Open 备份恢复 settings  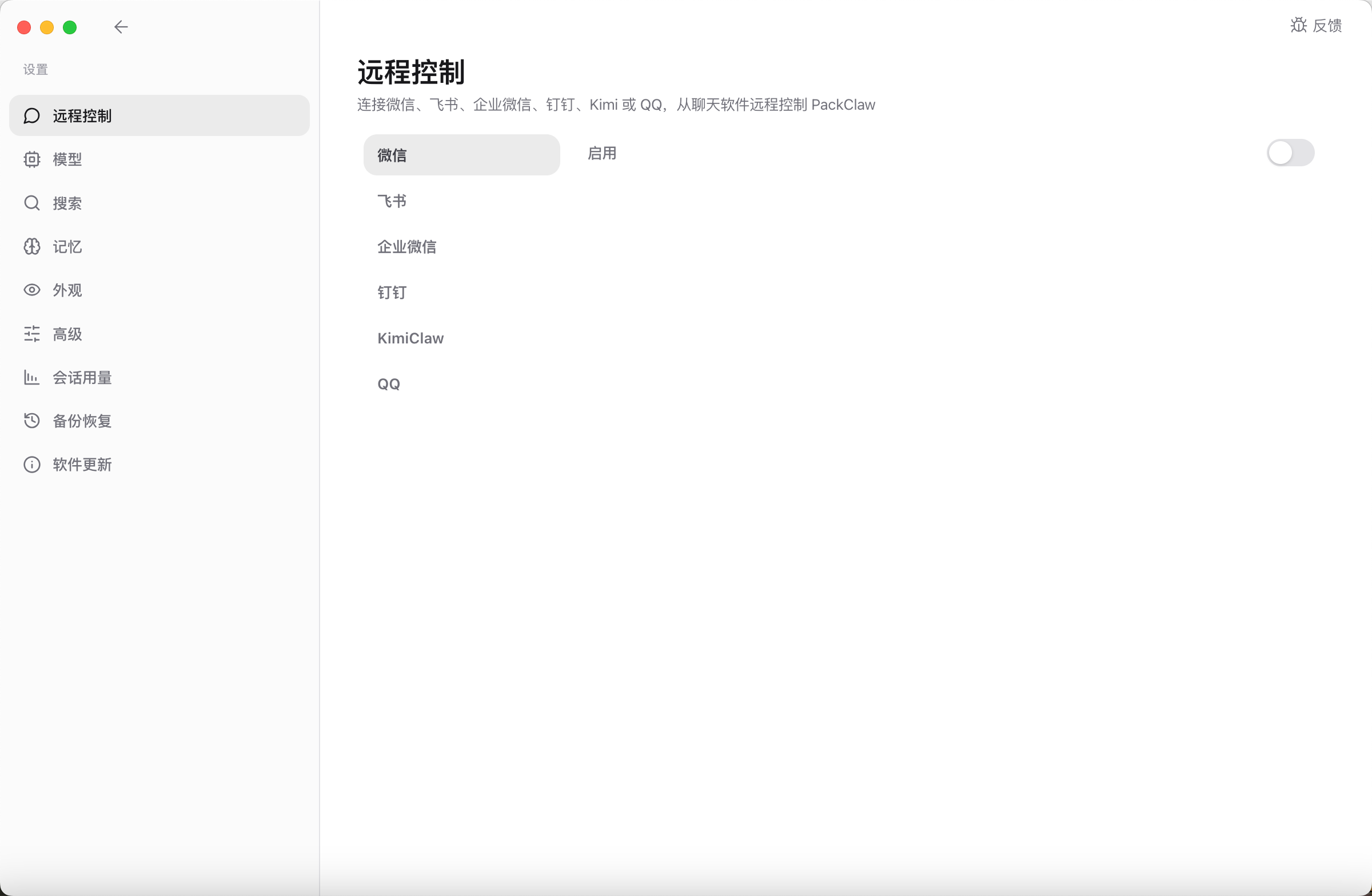pos(159,421)
